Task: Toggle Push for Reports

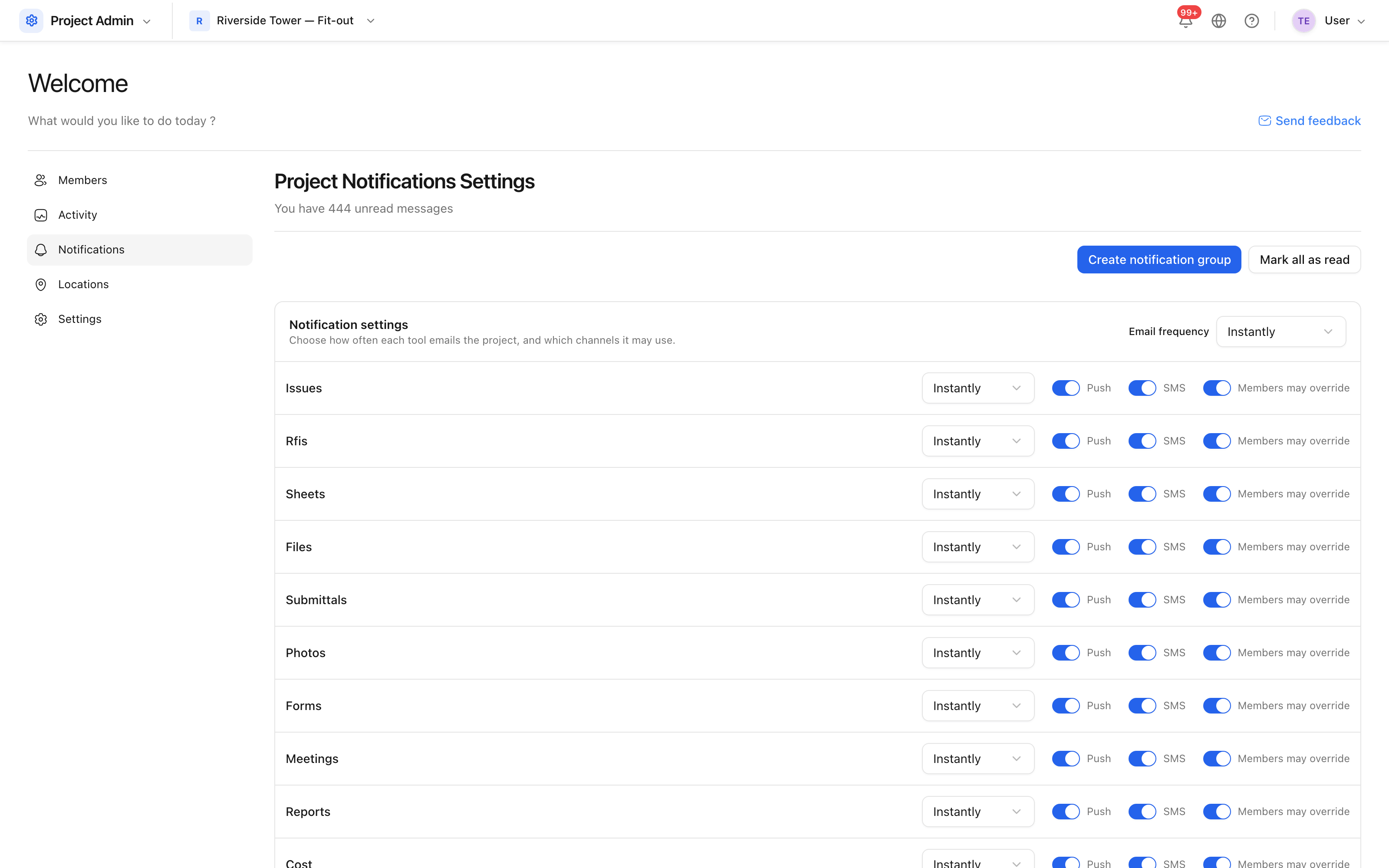Action: coord(1065,811)
